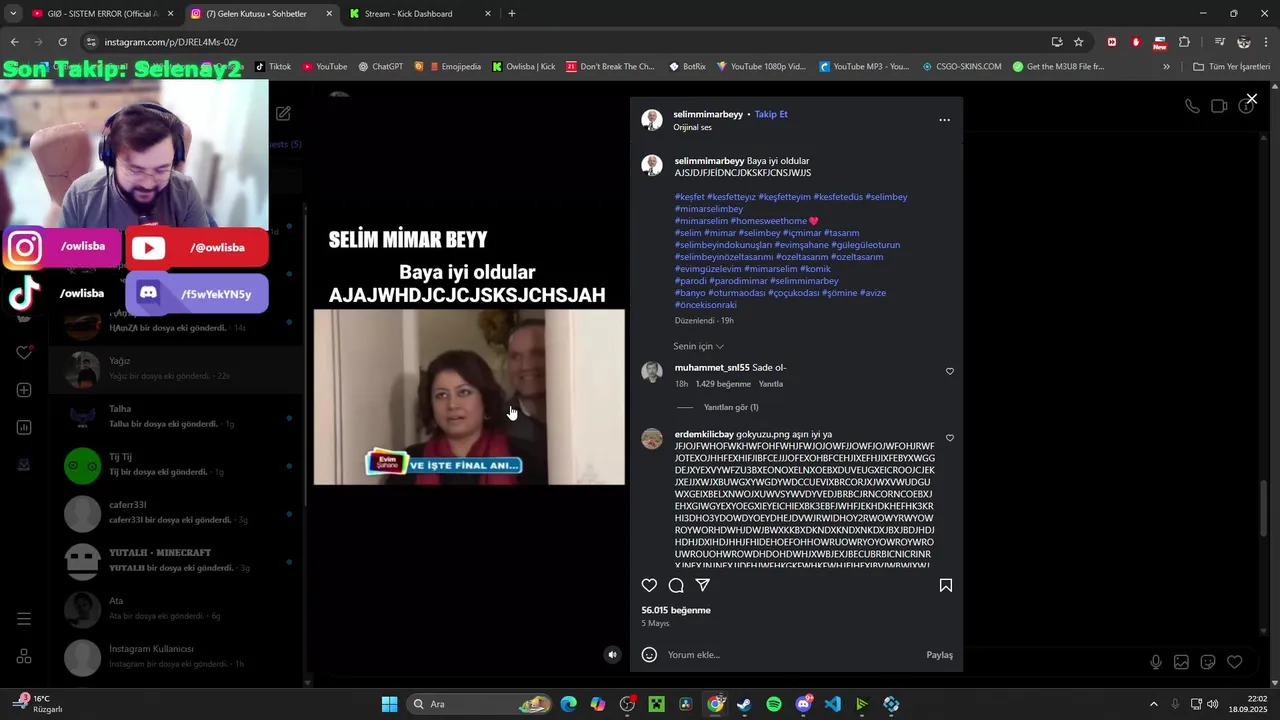Viewport: 1280px width, 720px height.
Task: Open the volume control in system tray
Action: (1213, 704)
